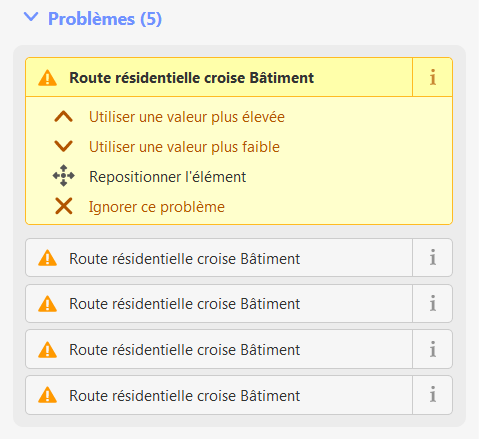The image size is (479, 439).
Task: Expand fourth Route résidentielle croise Bâtiment issue
Action: [x=219, y=349]
